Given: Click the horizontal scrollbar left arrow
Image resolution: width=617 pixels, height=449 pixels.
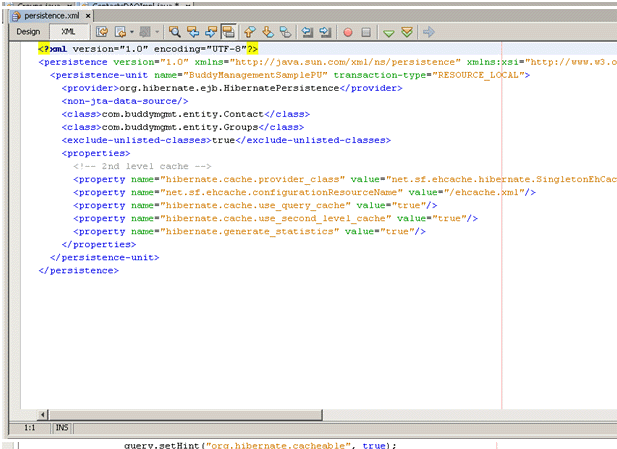Looking at the screenshot, I should point(42,414).
